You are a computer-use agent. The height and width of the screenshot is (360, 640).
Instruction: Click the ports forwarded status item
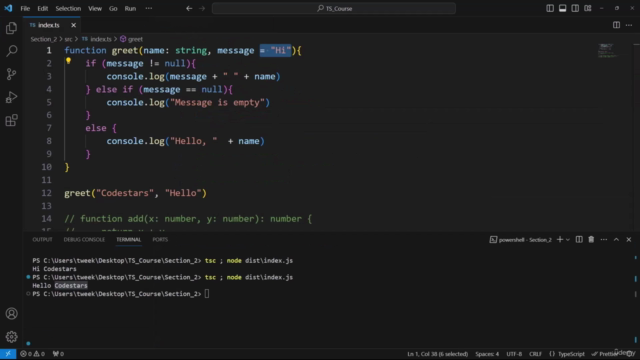[x=58, y=354]
